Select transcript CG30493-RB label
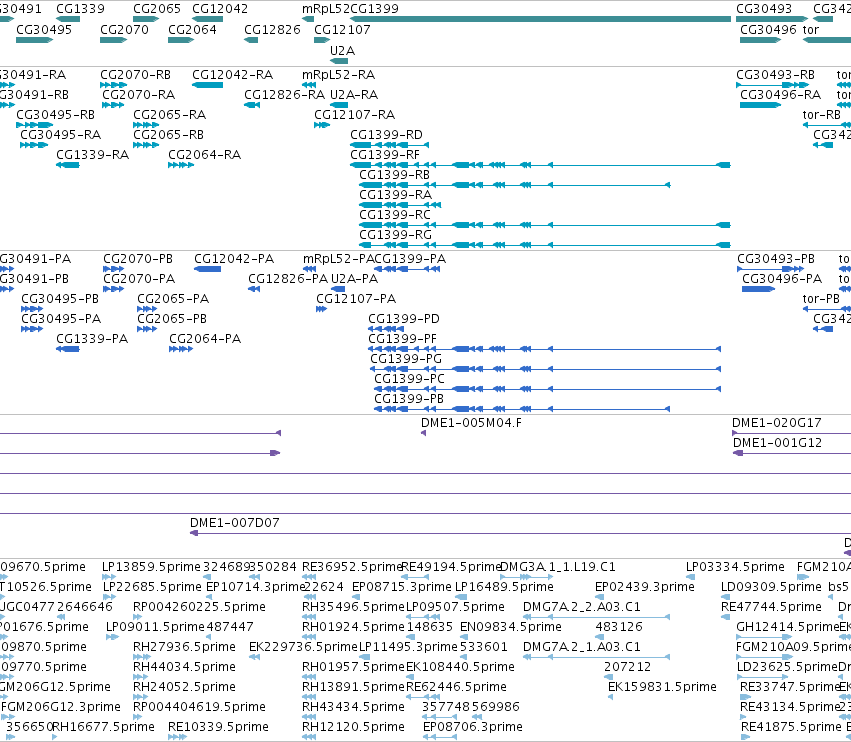Screen dimensions: 851x742 775,74
